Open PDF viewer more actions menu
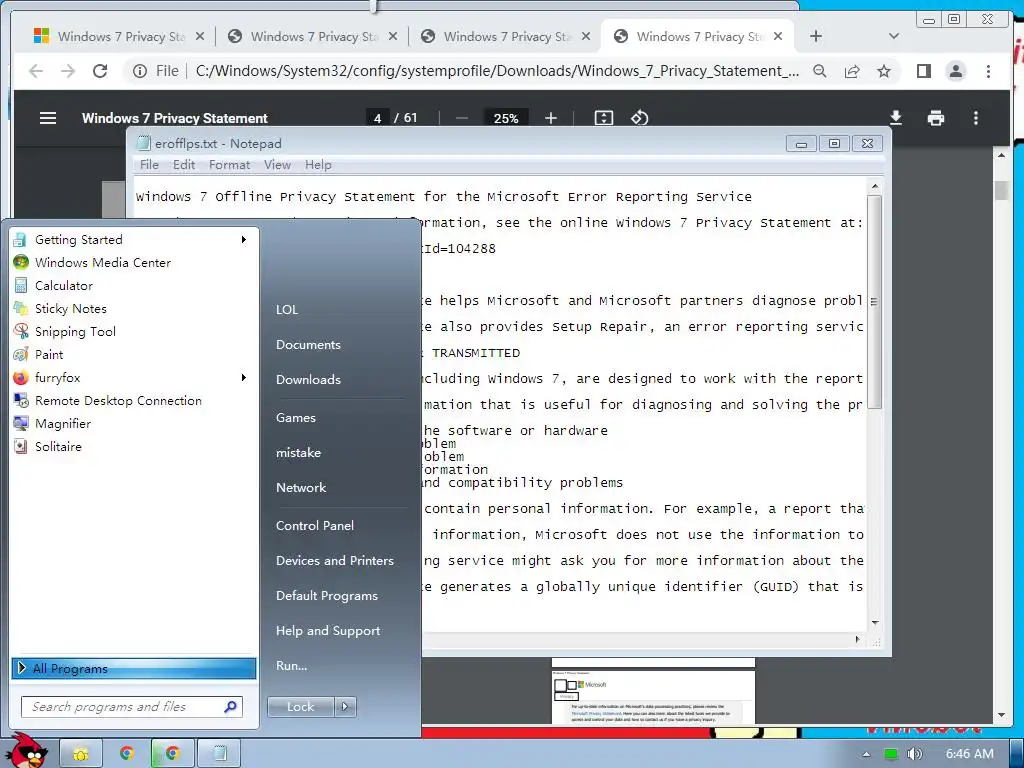Image resolution: width=1024 pixels, height=768 pixels. coord(976,118)
